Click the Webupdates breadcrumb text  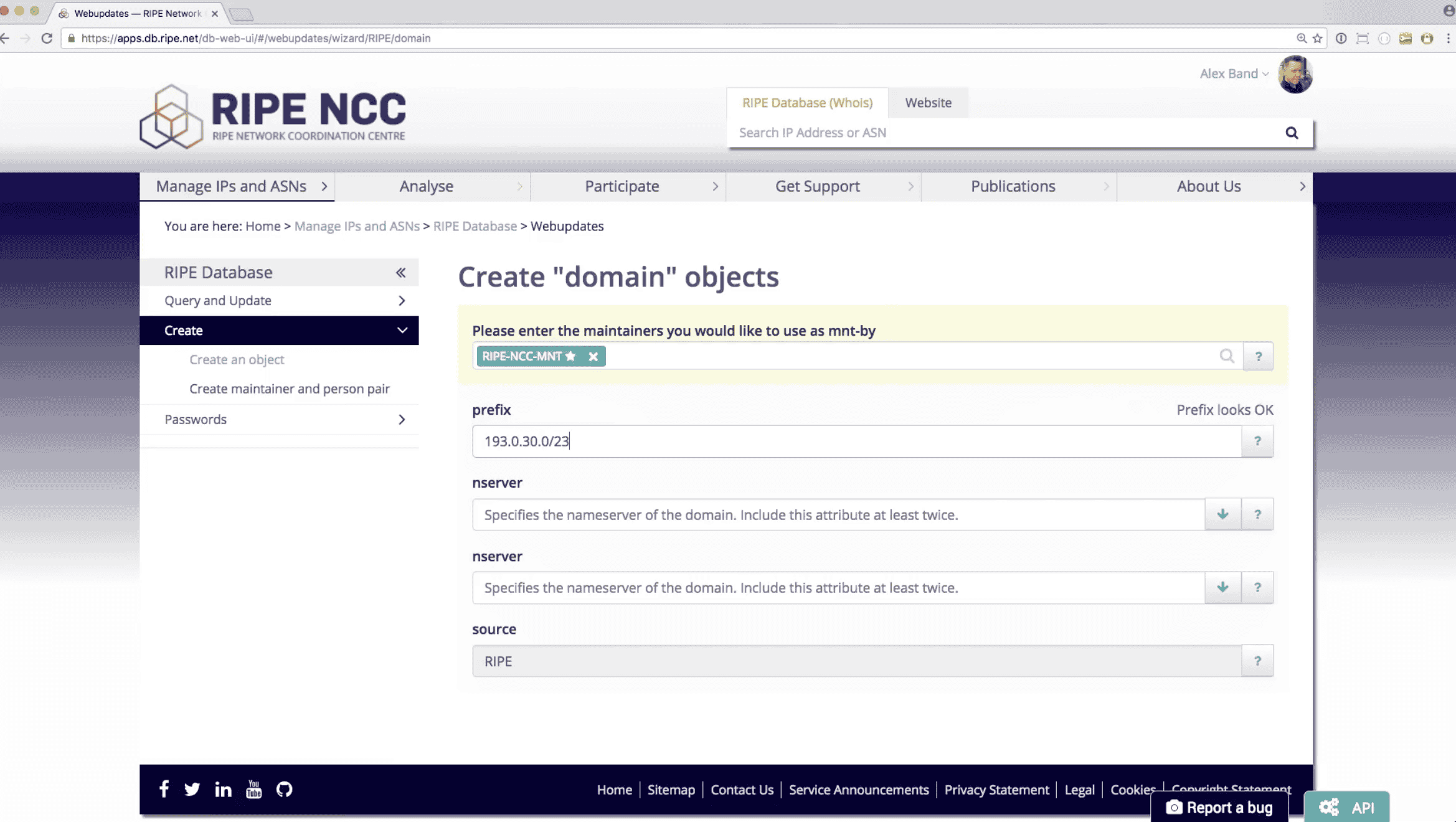(x=567, y=226)
